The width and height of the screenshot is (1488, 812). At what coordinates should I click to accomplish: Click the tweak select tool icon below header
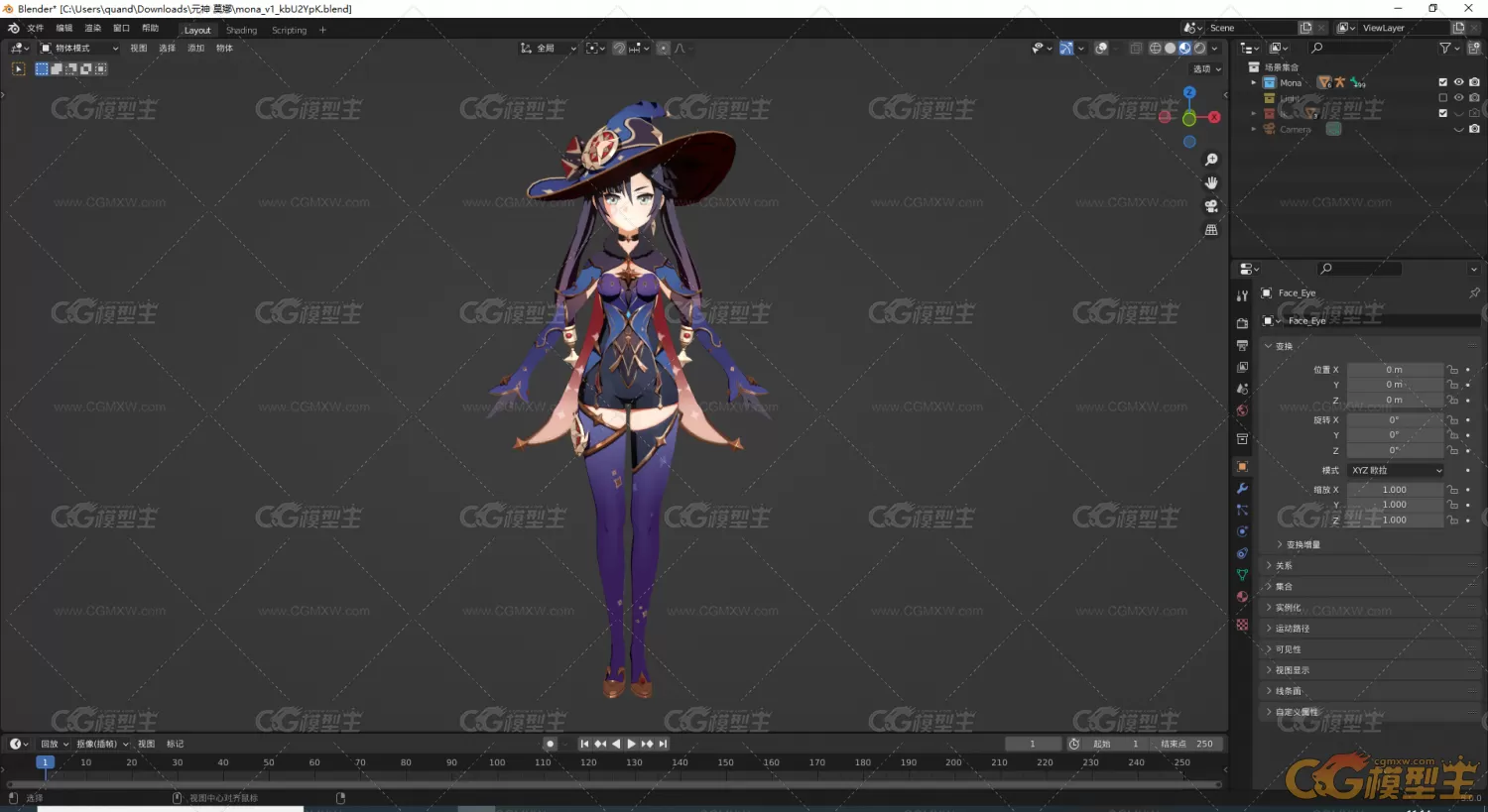click(x=18, y=68)
